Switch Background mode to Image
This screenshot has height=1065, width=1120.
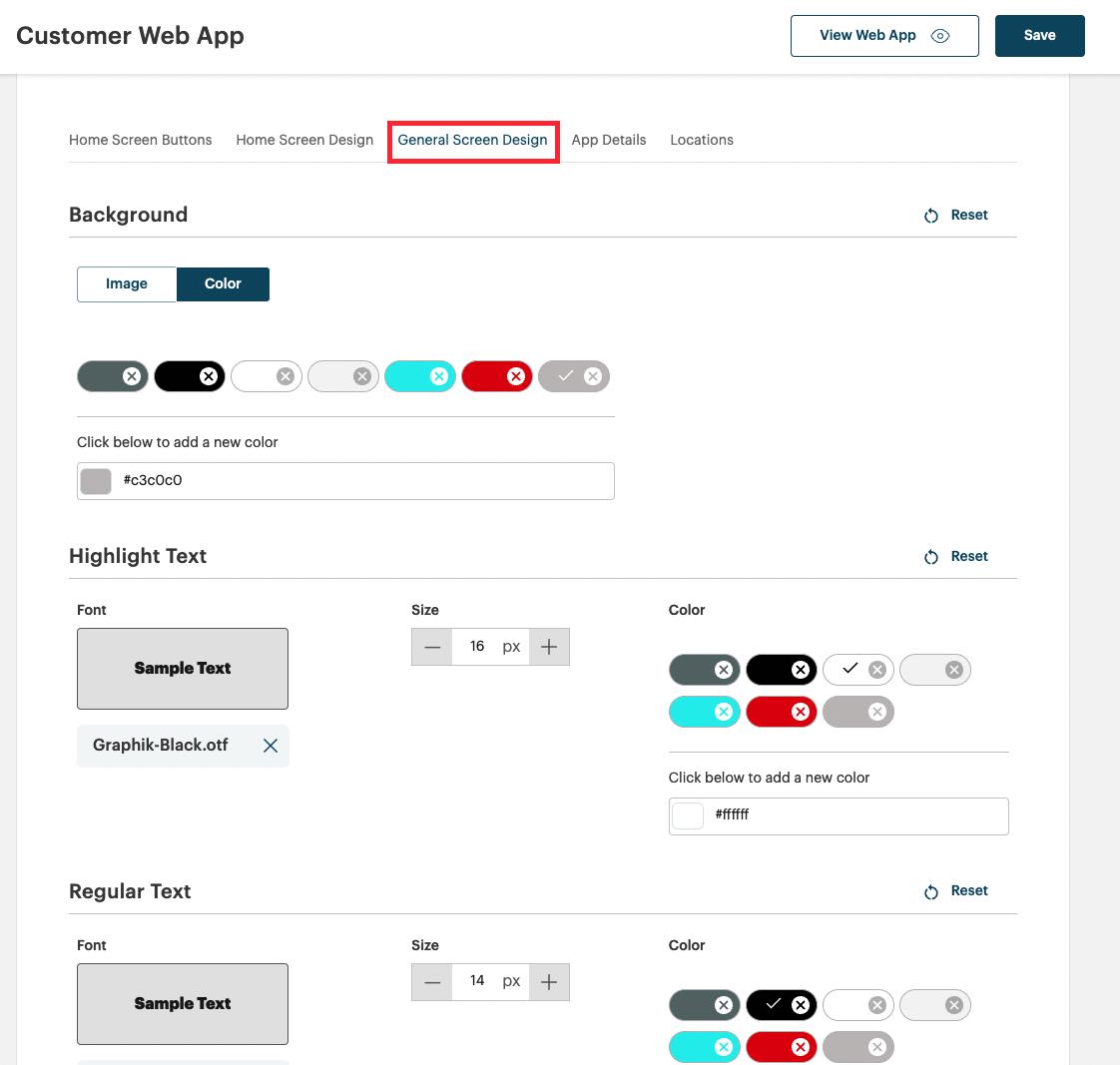[x=126, y=283]
